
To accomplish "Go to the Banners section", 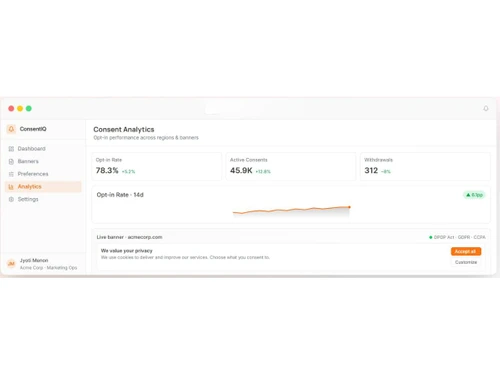I will point(43,161).
